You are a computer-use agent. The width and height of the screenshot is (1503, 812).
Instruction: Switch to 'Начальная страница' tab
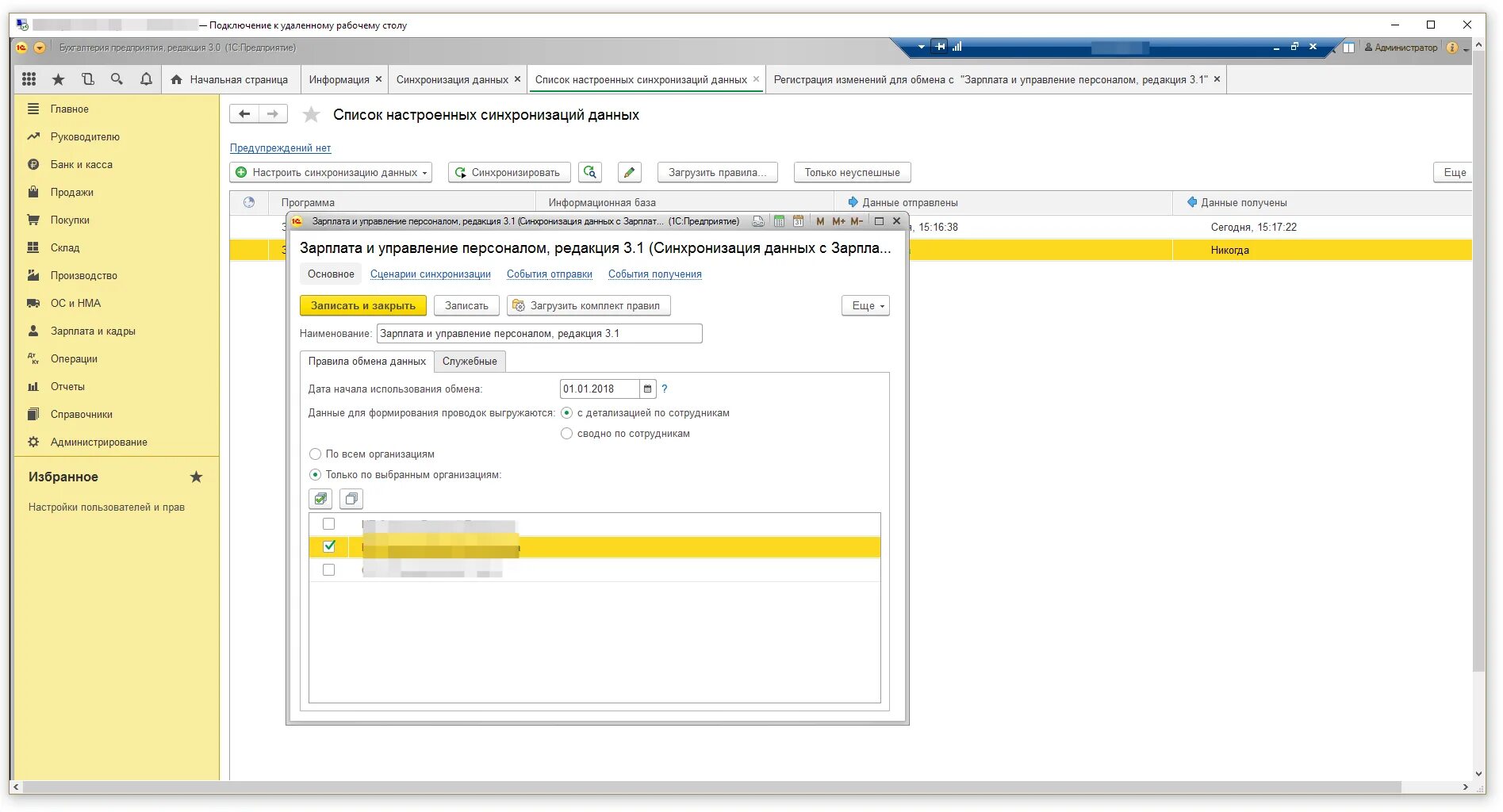231,79
